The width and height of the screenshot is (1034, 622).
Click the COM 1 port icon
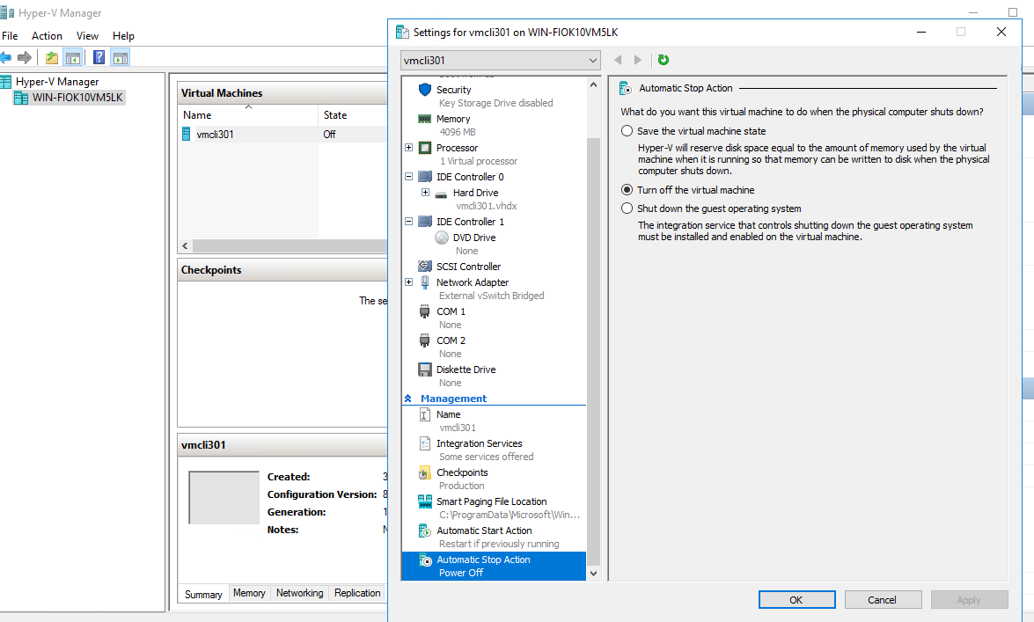pos(425,311)
